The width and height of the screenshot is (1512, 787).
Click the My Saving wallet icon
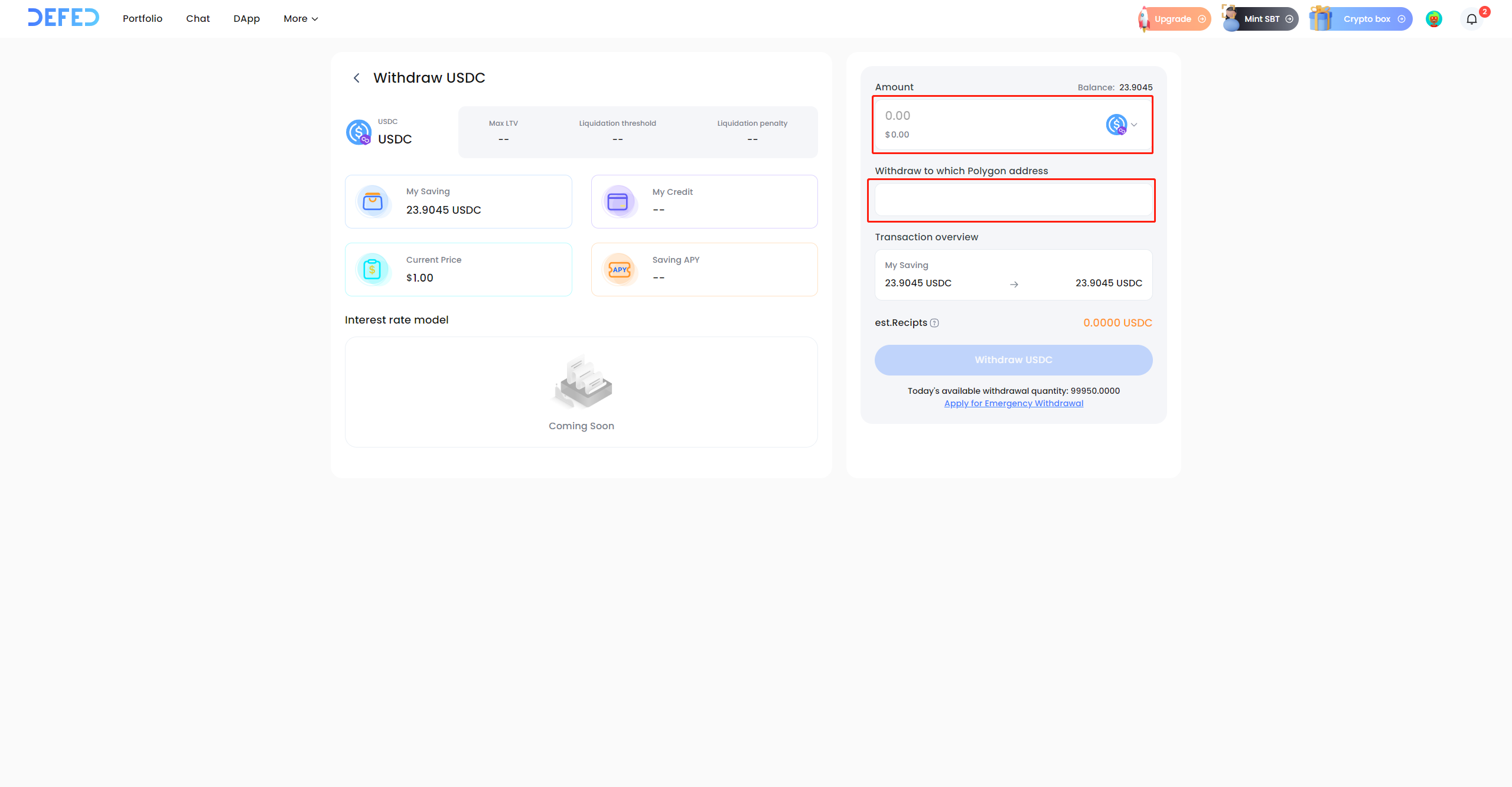pyautogui.click(x=373, y=202)
